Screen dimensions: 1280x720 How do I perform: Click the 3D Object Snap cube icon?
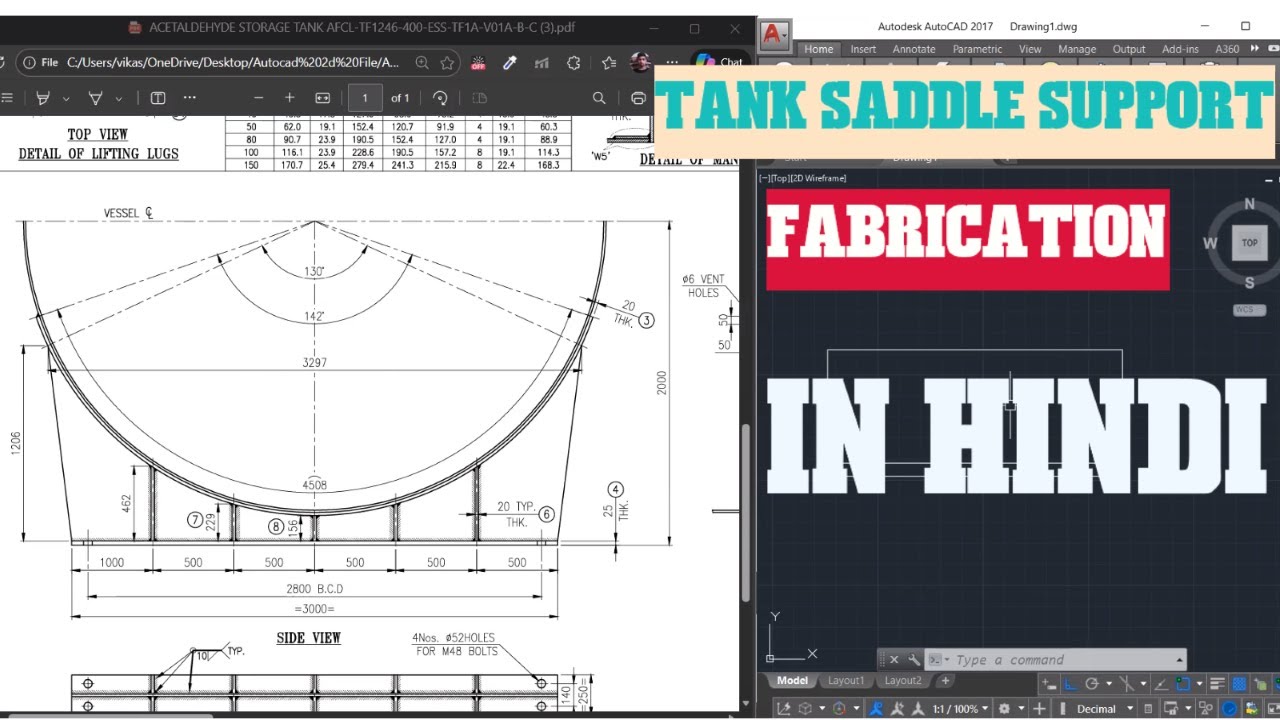coord(805,709)
